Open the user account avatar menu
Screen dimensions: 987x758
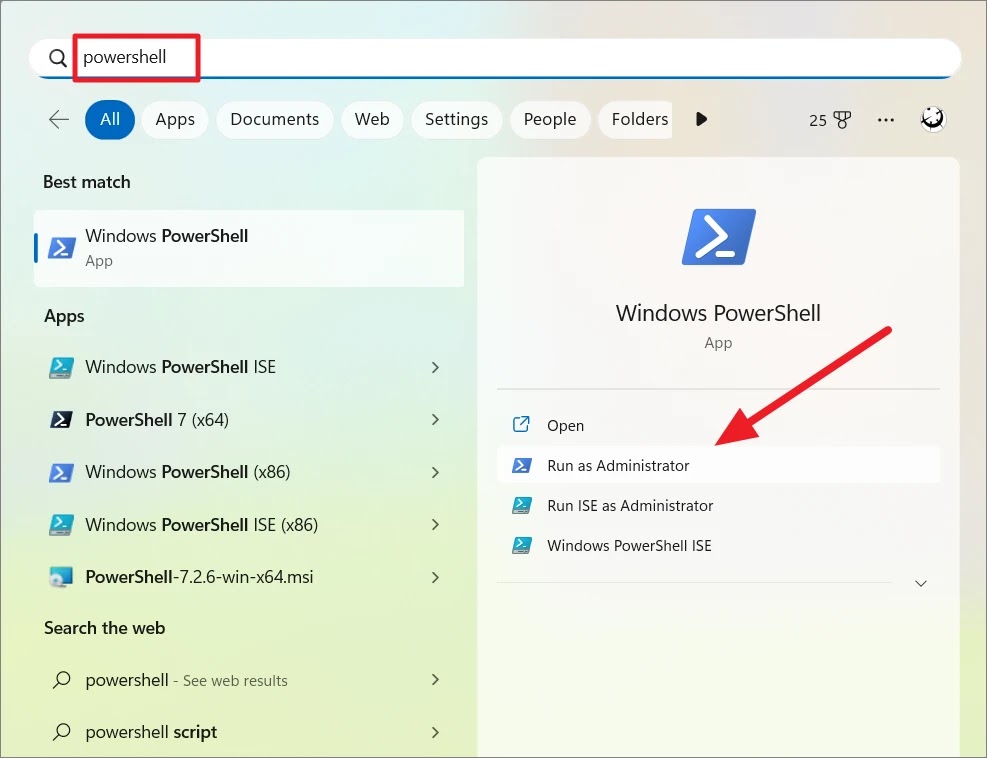932,118
